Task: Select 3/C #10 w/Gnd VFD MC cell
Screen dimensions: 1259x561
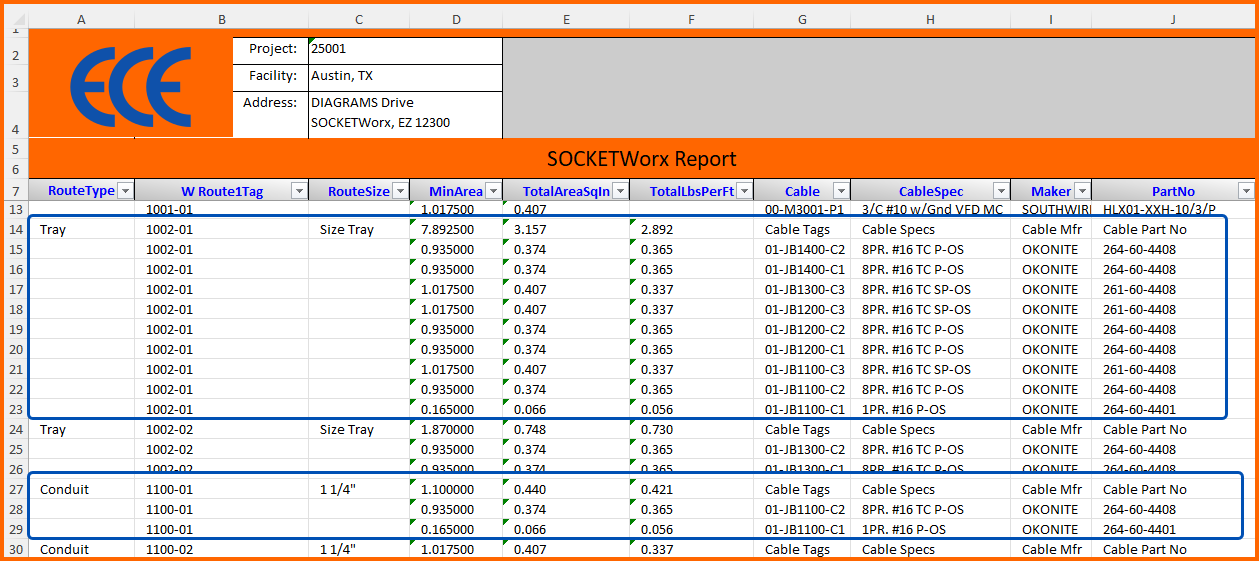Action: point(931,210)
